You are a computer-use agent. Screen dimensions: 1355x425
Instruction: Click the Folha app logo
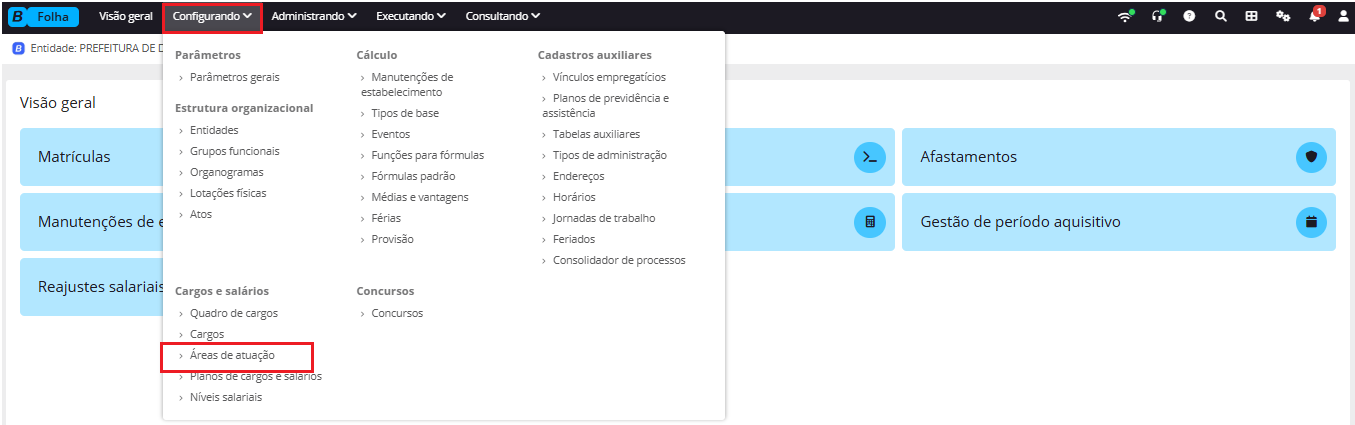tap(44, 16)
